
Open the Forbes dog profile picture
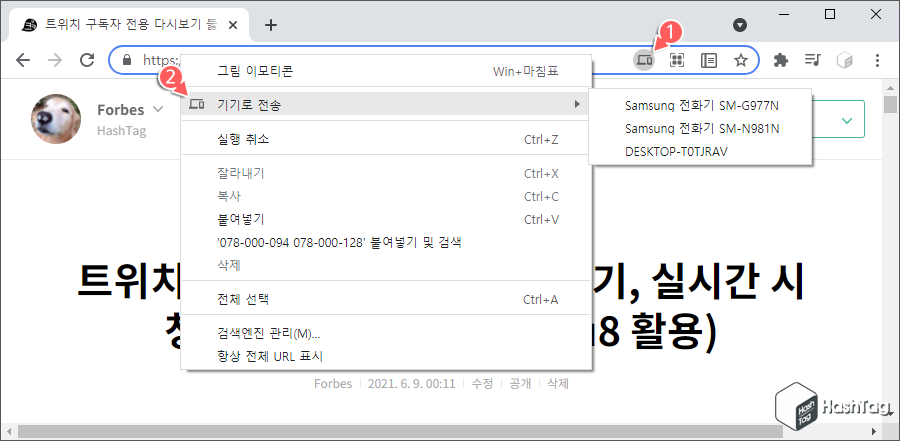(x=56, y=119)
